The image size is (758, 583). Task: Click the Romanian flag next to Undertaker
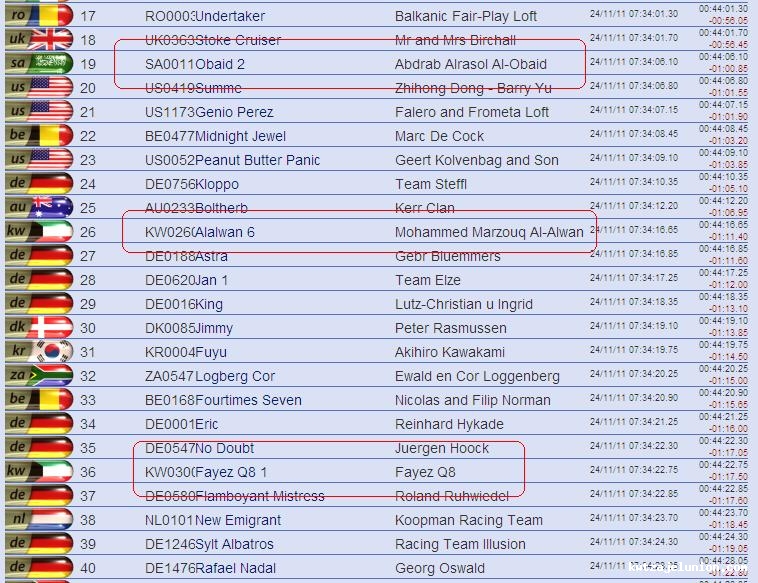(50, 16)
